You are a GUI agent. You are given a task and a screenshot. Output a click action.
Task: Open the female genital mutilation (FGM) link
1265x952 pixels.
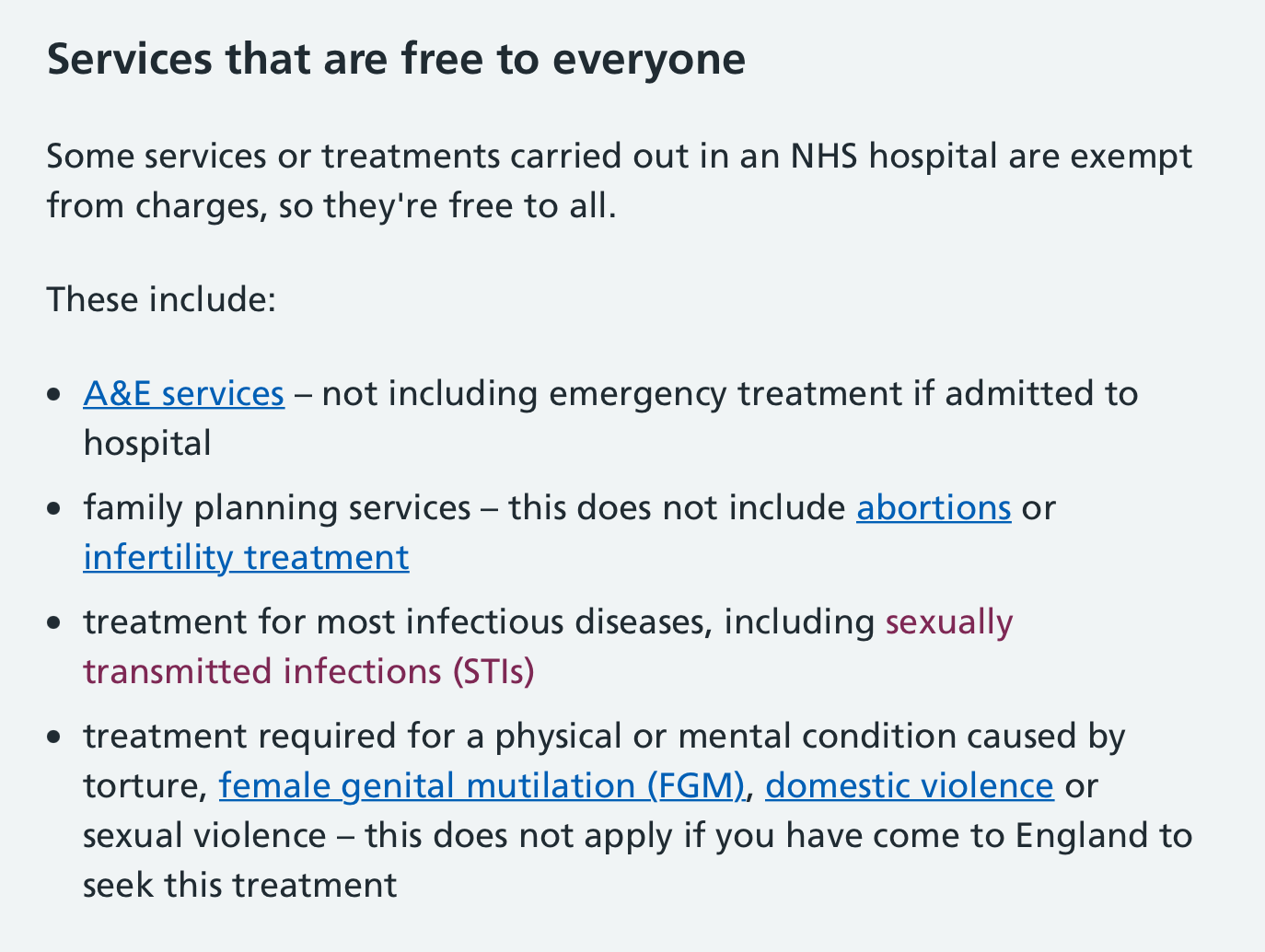[x=482, y=785]
